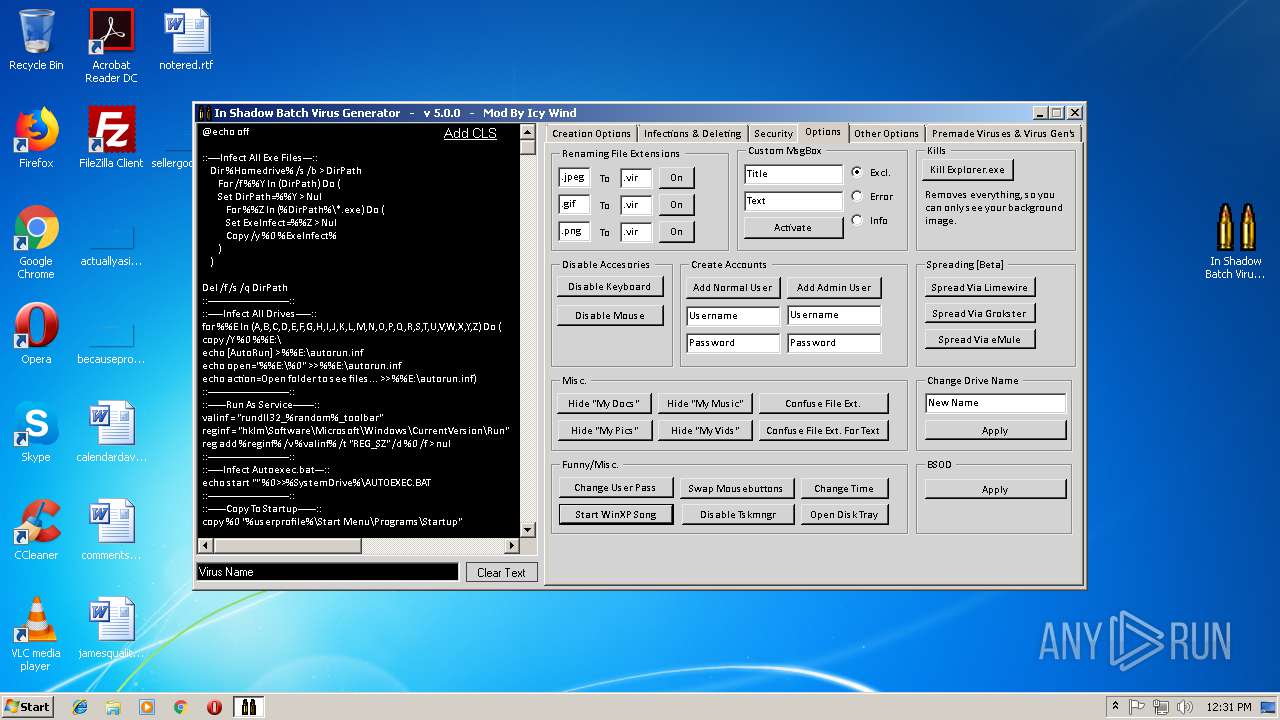
Task: Open the folder icon in taskbar
Action: 113,707
